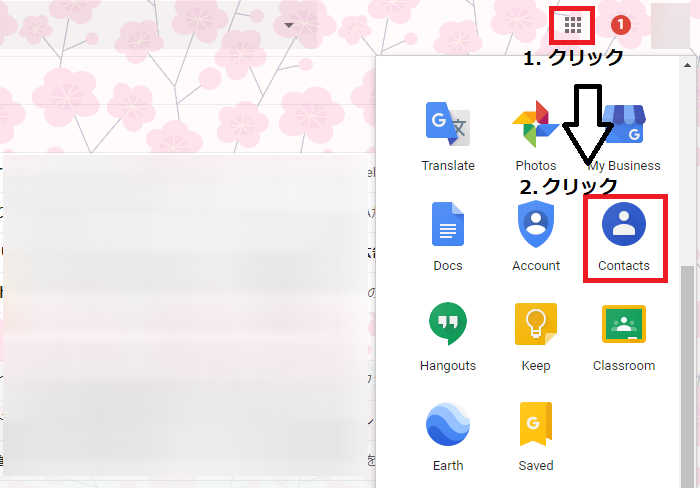
Task: Open Google Translate app
Action: pyautogui.click(x=448, y=136)
